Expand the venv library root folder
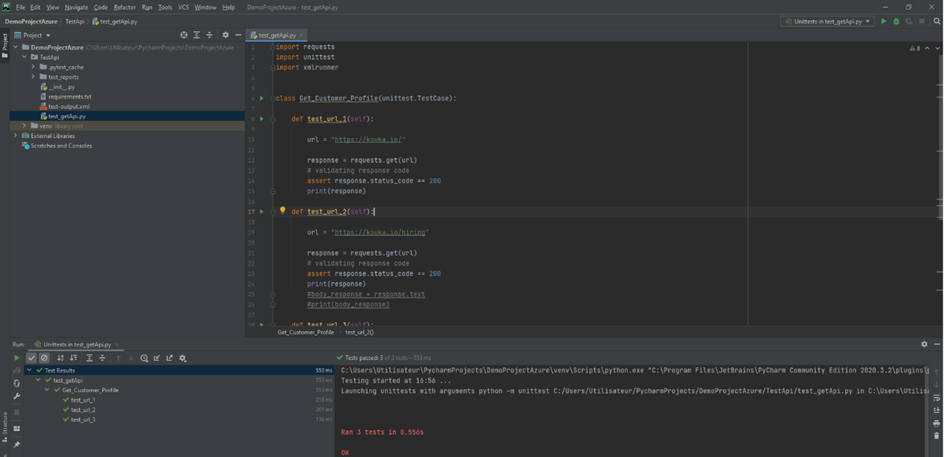Viewport: 944px width, 457px height. coord(24,126)
